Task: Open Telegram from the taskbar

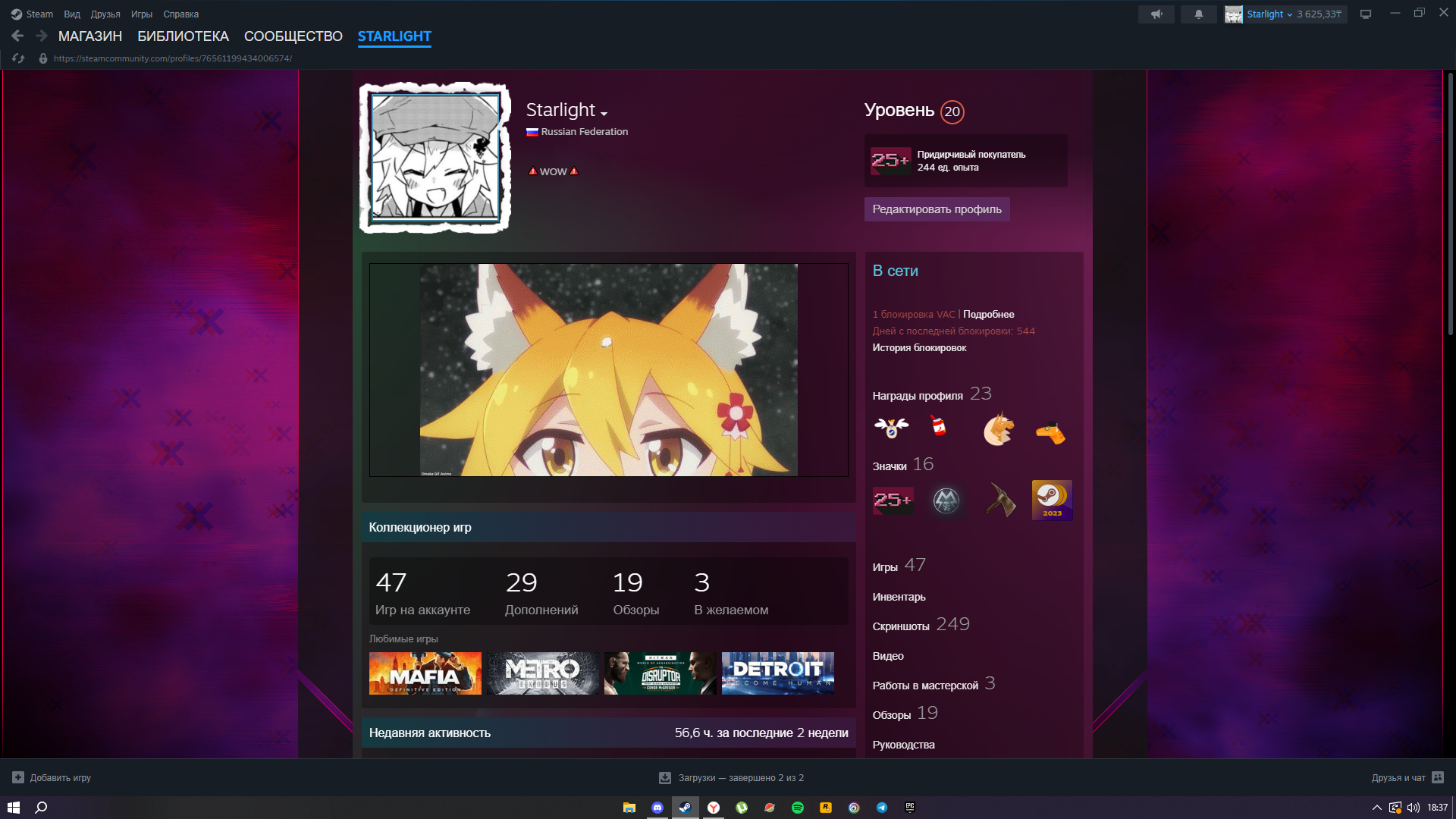Action: (882, 808)
